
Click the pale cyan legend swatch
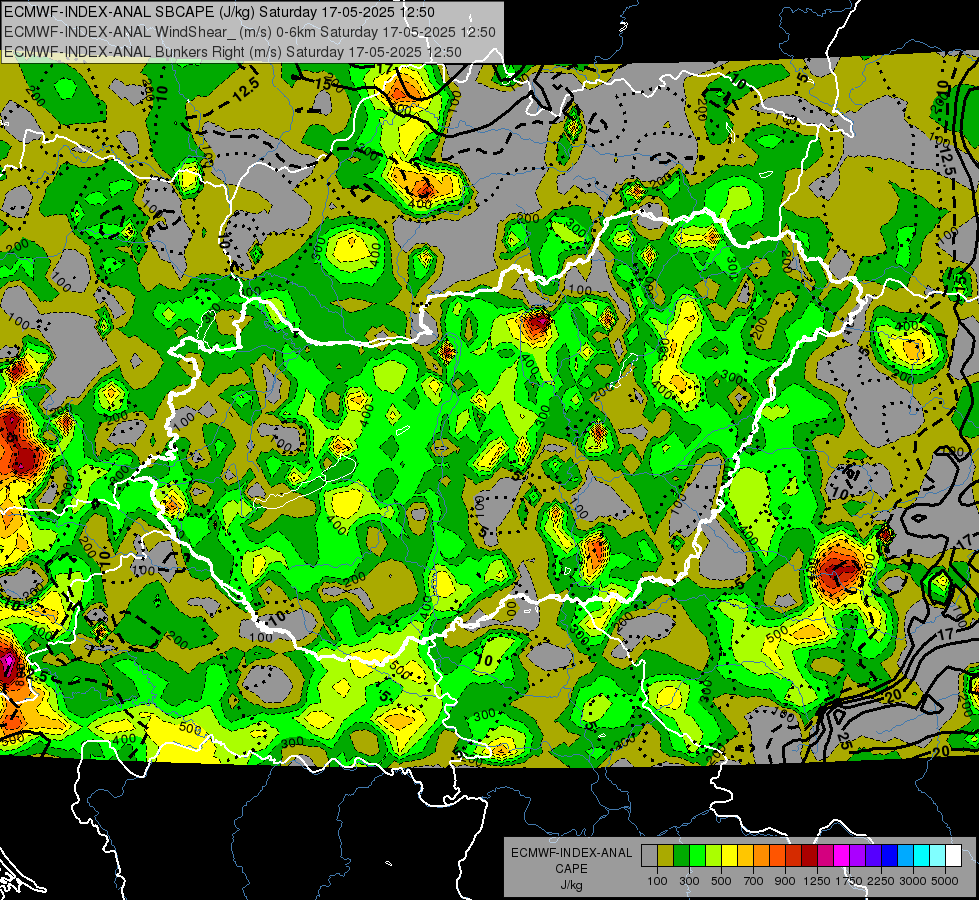[x=938, y=856]
